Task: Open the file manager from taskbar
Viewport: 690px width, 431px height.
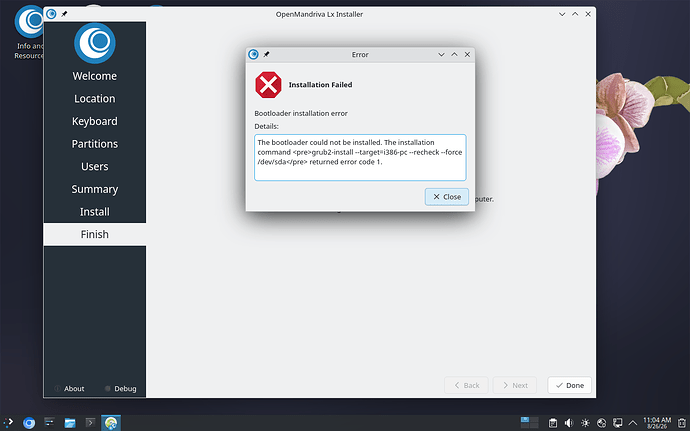Action: pyautogui.click(x=70, y=423)
